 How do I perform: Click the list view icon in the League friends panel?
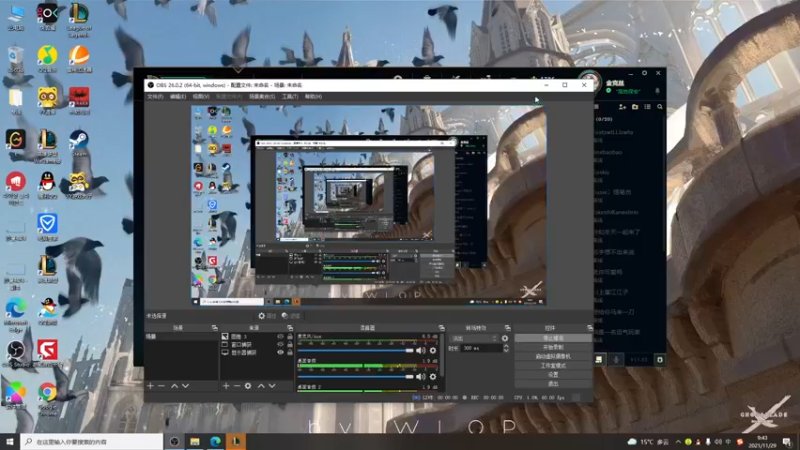coord(647,107)
